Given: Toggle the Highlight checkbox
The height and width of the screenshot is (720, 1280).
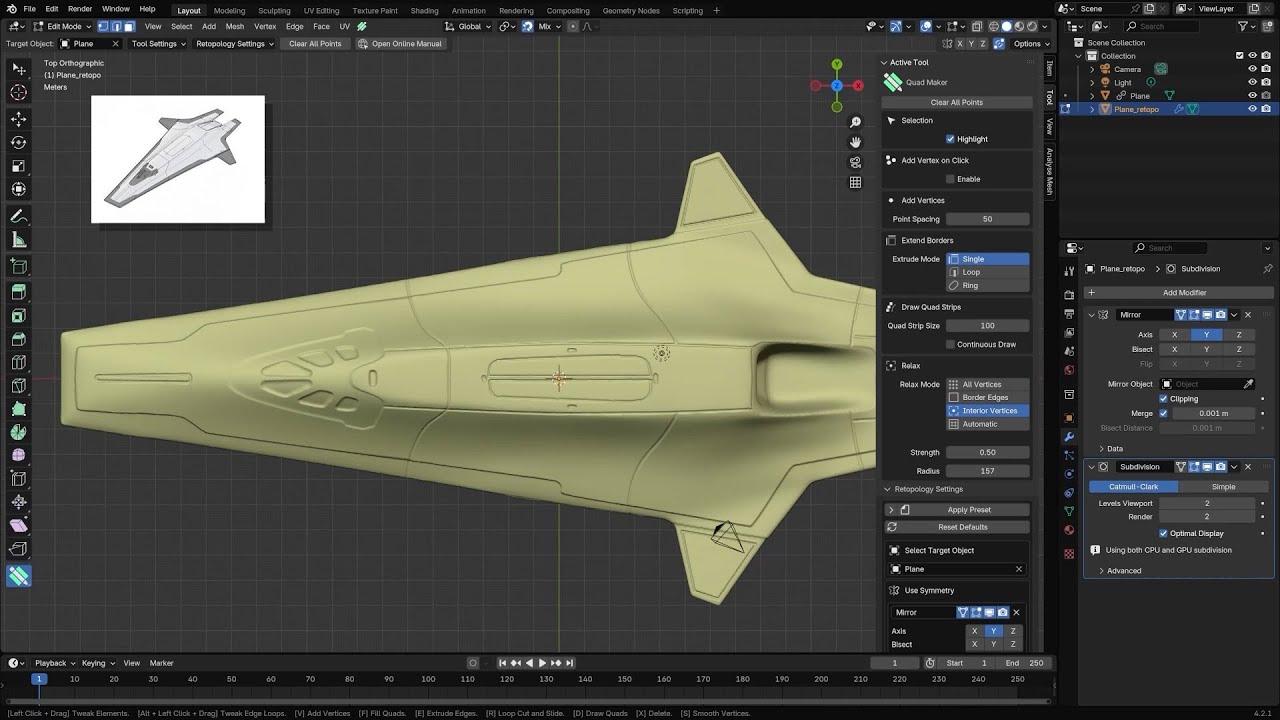Looking at the screenshot, I should 950,139.
